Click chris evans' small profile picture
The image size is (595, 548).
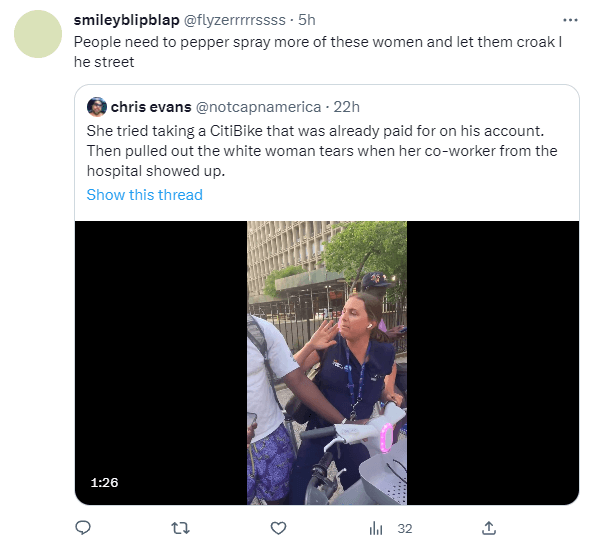point(97,107)
